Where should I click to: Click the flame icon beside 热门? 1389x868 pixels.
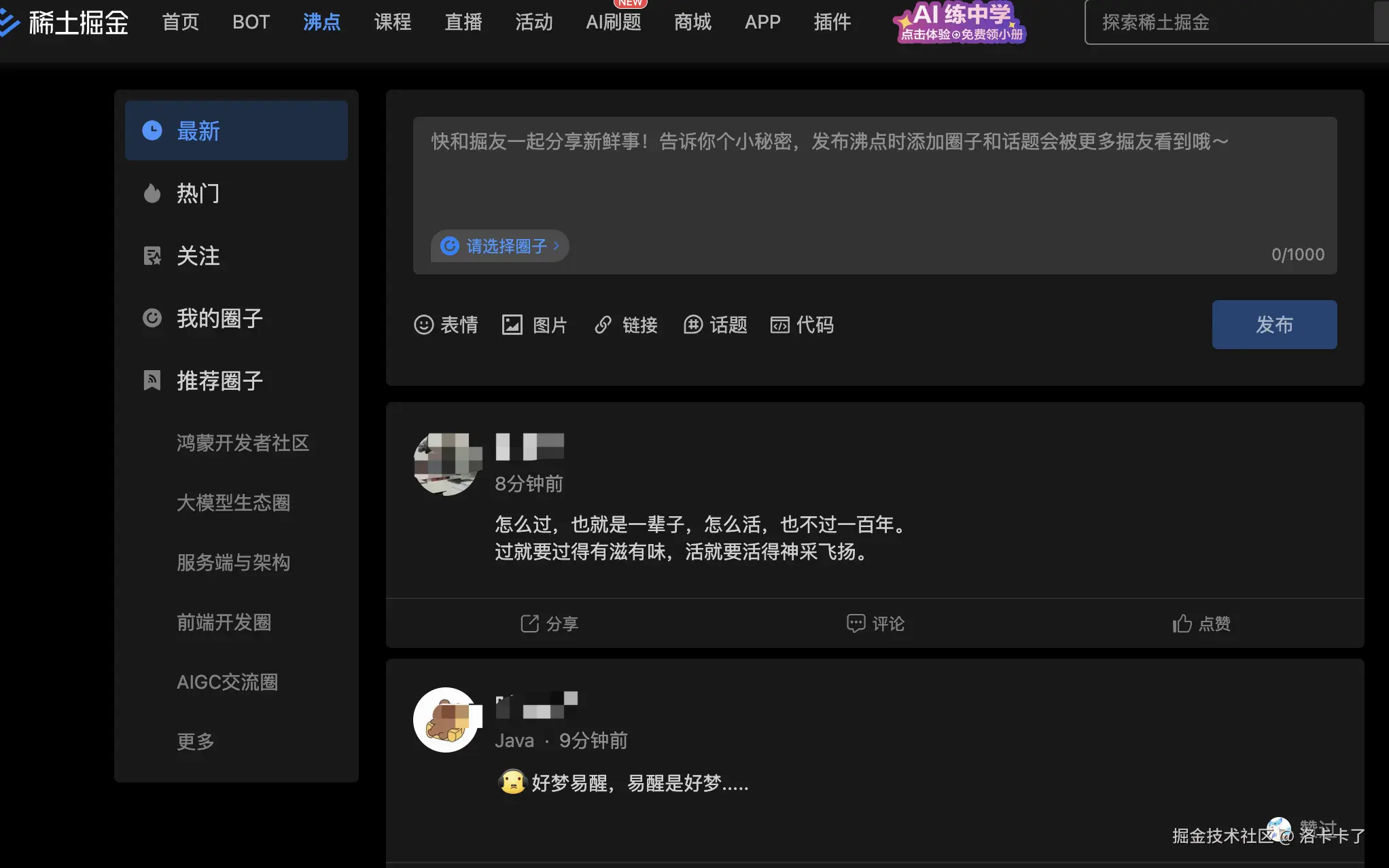152,194
